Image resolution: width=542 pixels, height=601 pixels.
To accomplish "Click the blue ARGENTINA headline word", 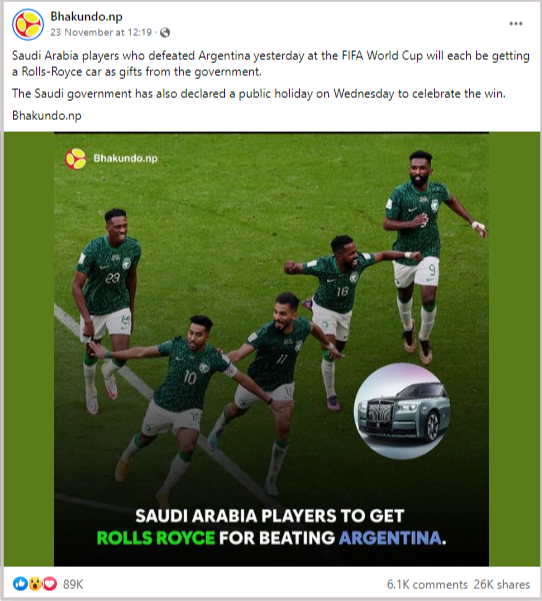I will [390, 538].
